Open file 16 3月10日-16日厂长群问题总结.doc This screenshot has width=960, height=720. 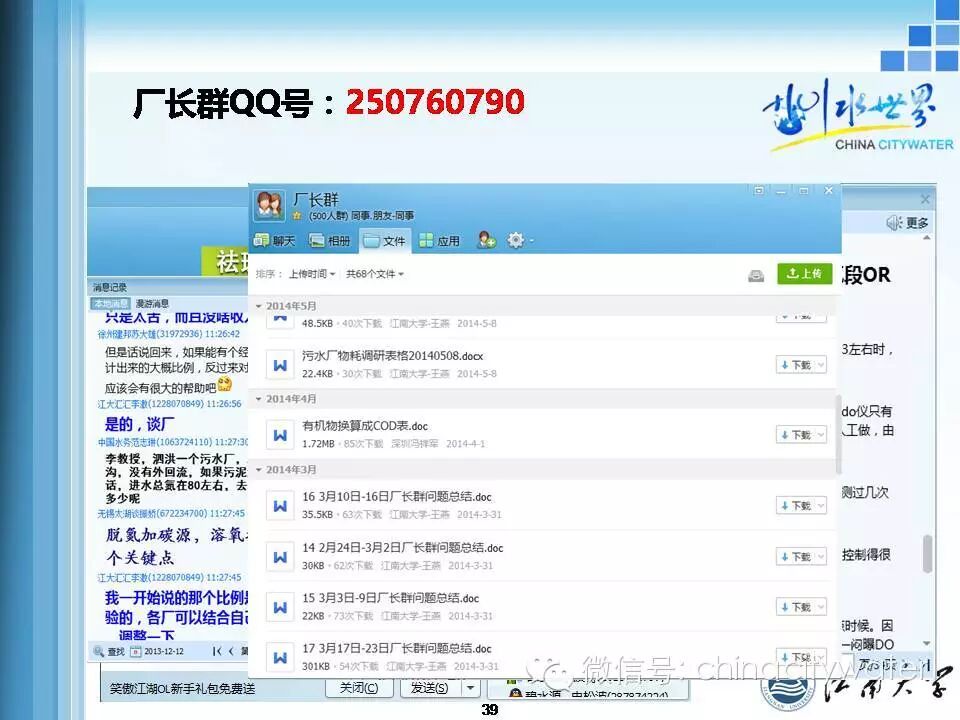[x=397, y=497]
